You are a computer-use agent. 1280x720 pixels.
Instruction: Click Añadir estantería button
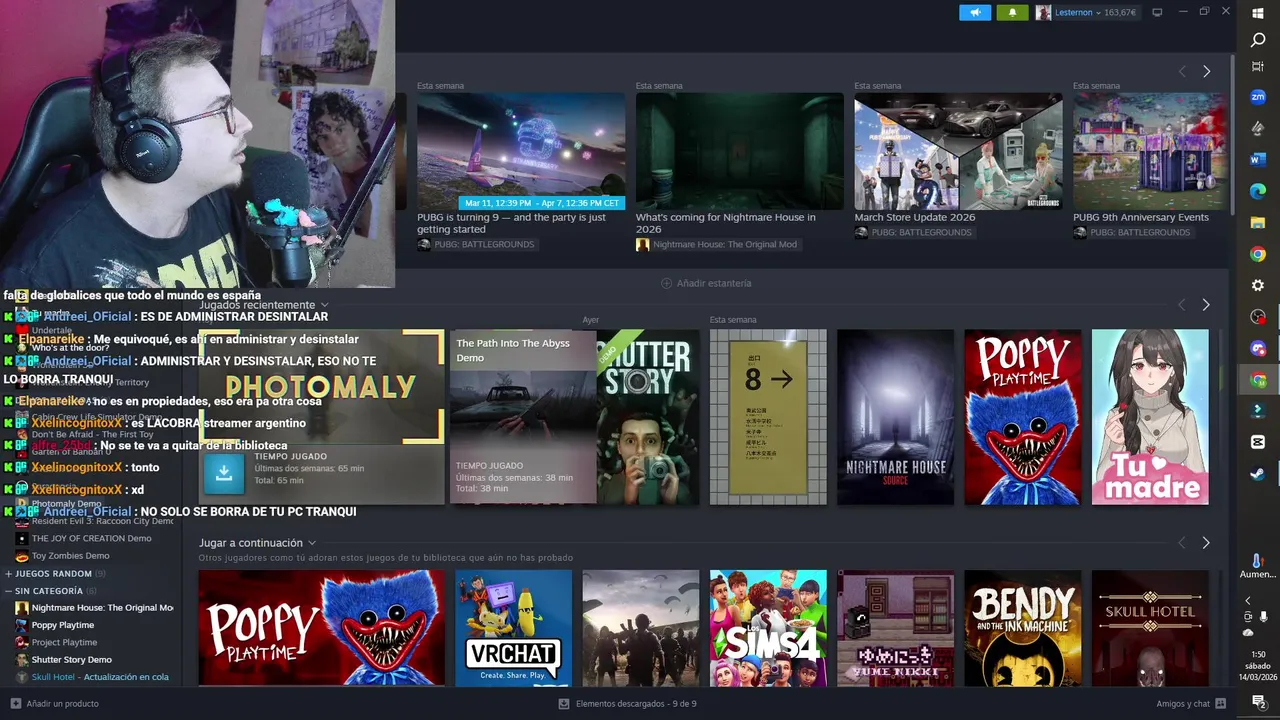706,283
